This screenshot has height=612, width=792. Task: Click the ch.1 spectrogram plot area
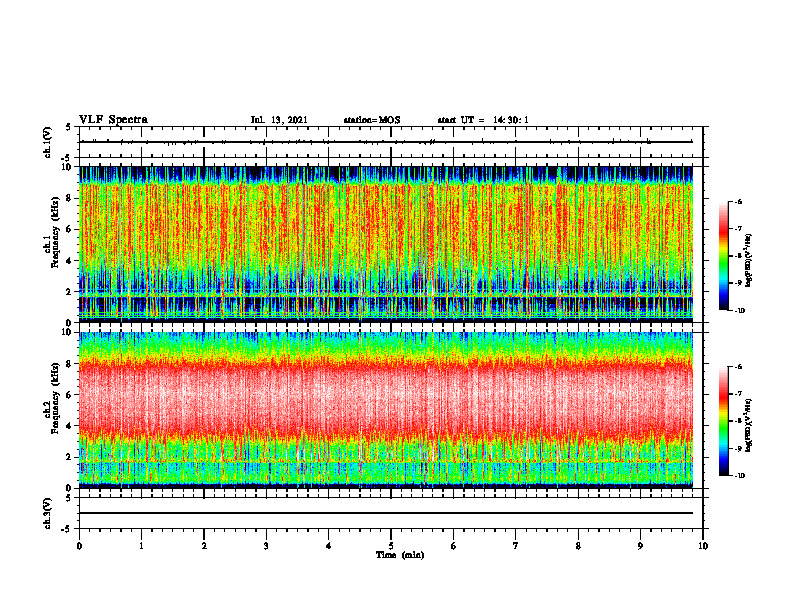tap(386, 244)
